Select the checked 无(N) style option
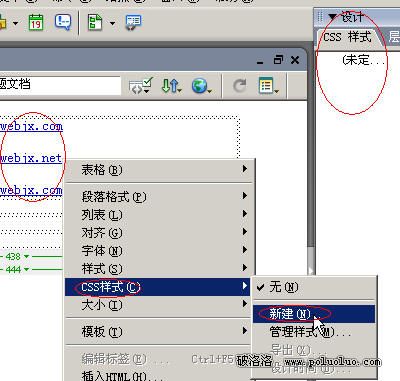The width and height of the screenshot is (400, 381). (x=314, y=287)
